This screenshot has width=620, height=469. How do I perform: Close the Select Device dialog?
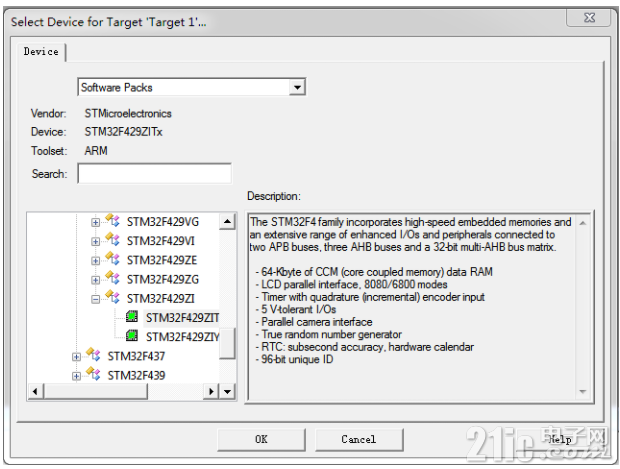[x=589, y=17]
